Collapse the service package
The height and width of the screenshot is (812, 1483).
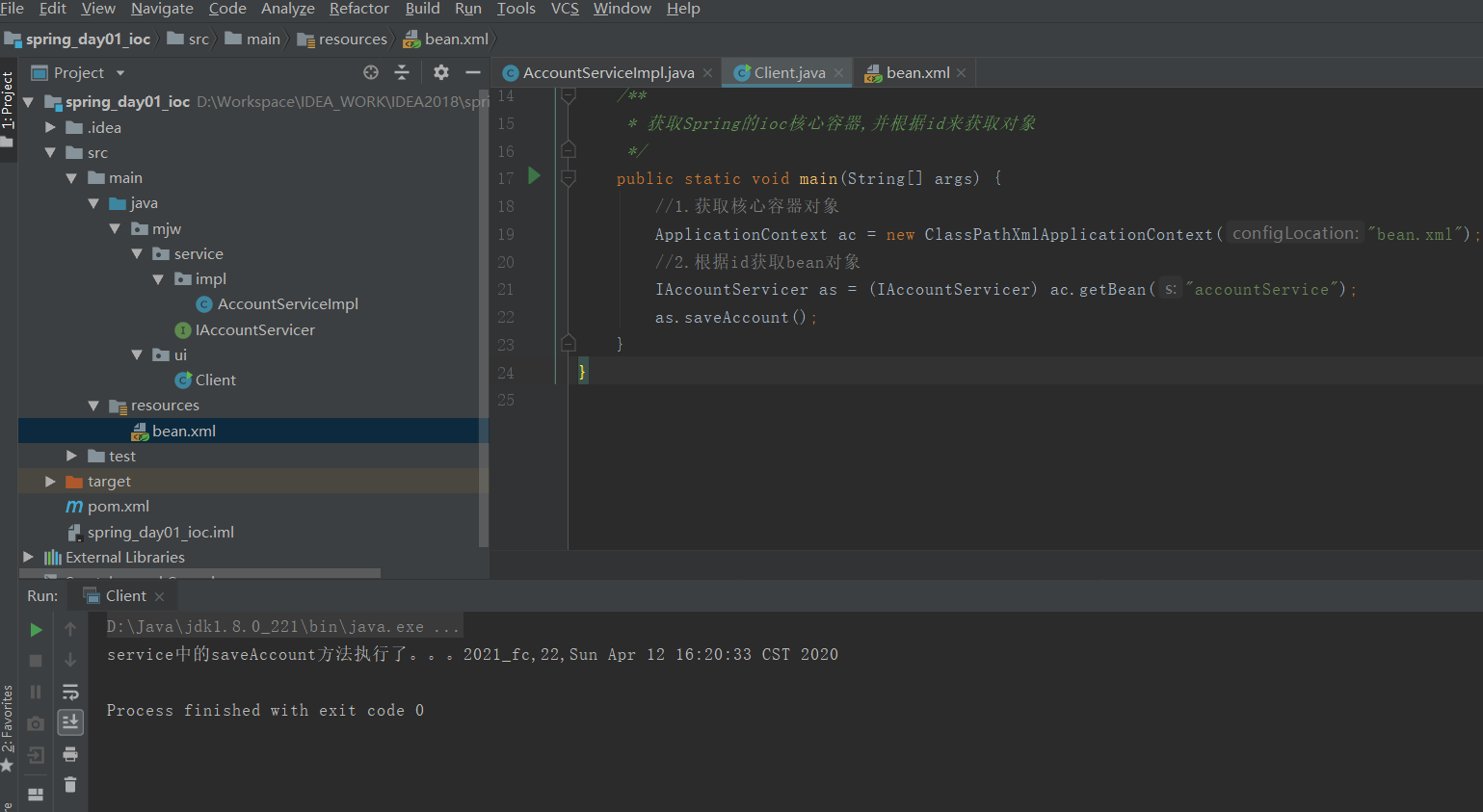pos(137,253)
